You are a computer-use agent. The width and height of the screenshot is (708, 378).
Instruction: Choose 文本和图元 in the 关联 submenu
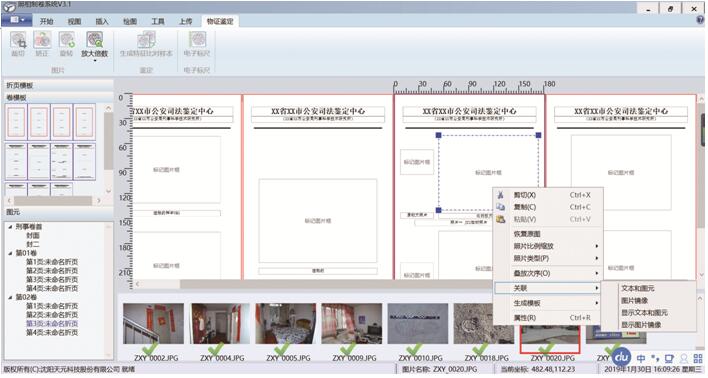pos(638,288)
